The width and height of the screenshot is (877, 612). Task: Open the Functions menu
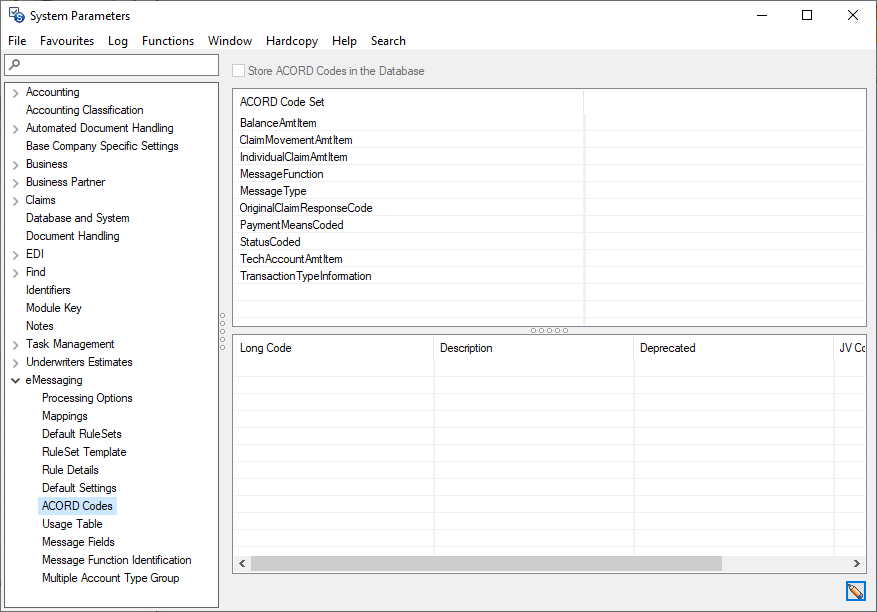click(x=167, y=41)
